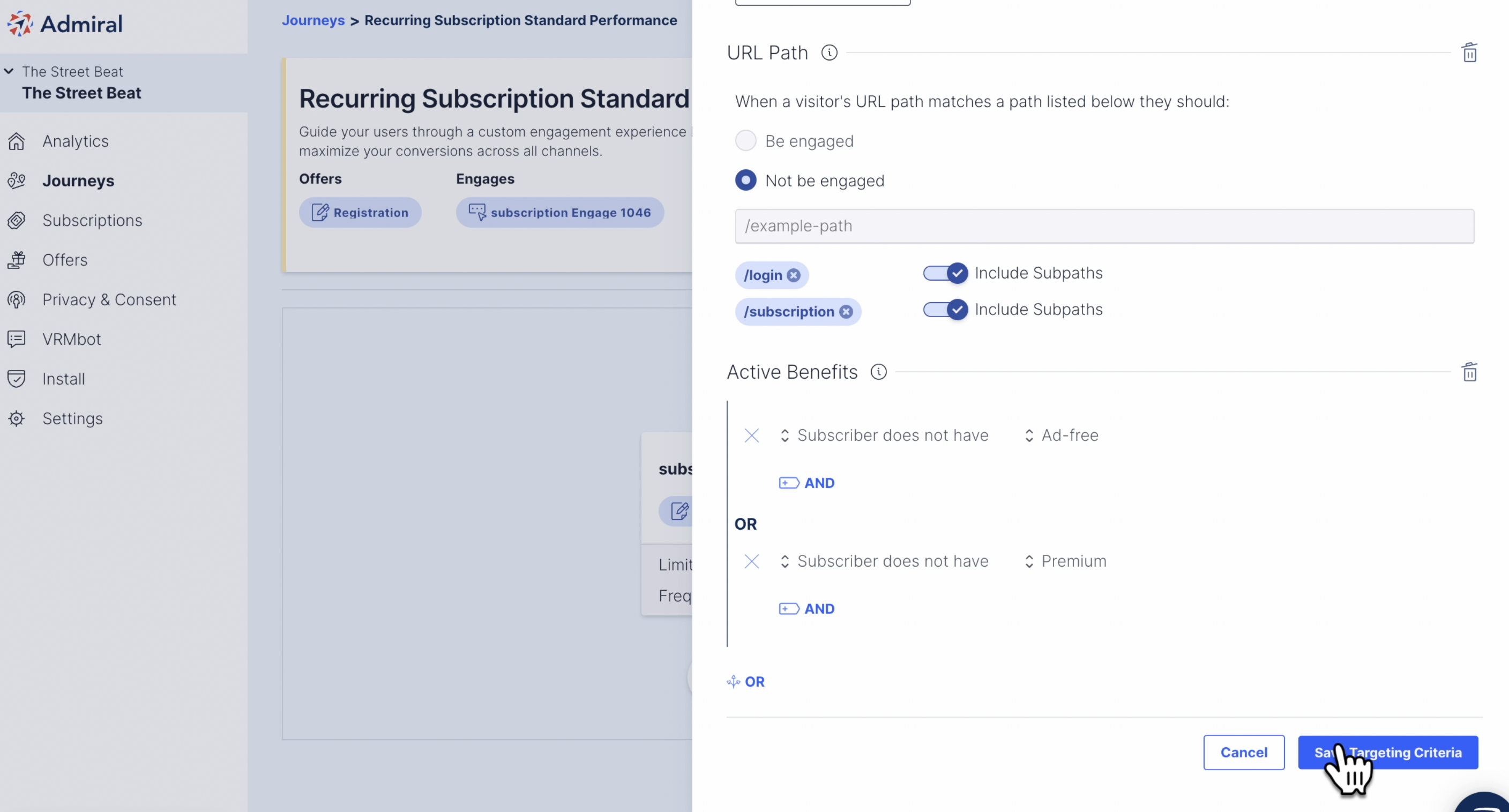The width and height of the screenshot is (1509, 812).
Task: Open the Registration offer chip
Action: tap(360, 213)
